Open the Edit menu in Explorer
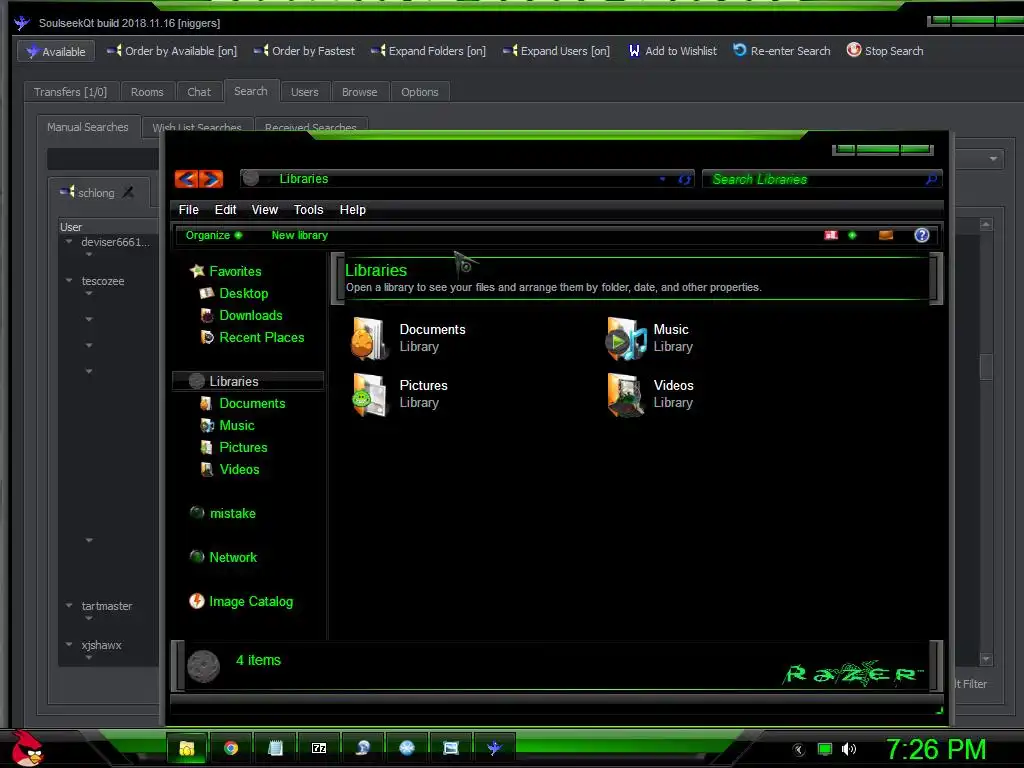 [225, 210]
